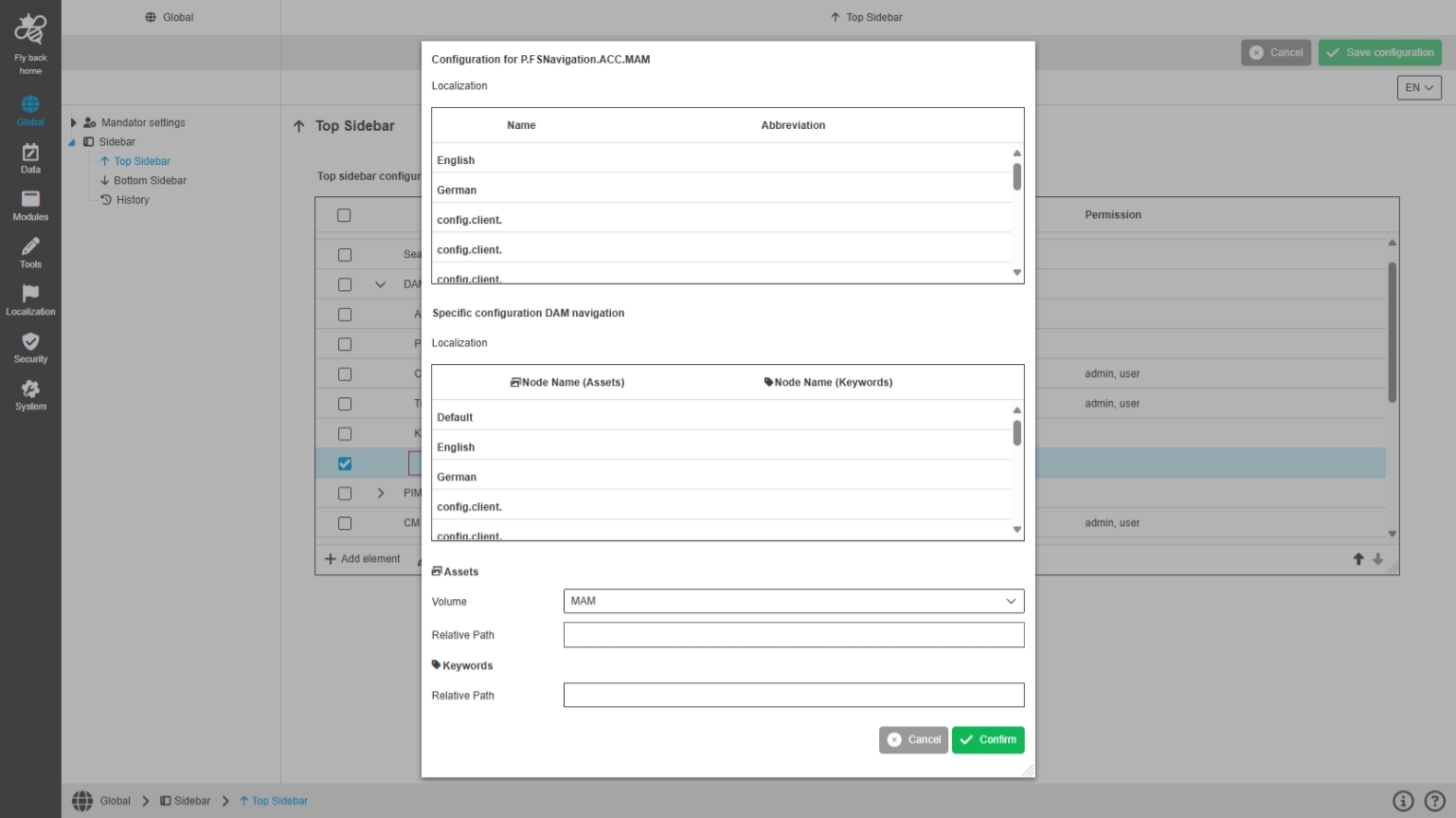The height and width of the screenshot is (818, 1456).
Task: Confirm the configuration dialog
Action: [x=988, y=739]
